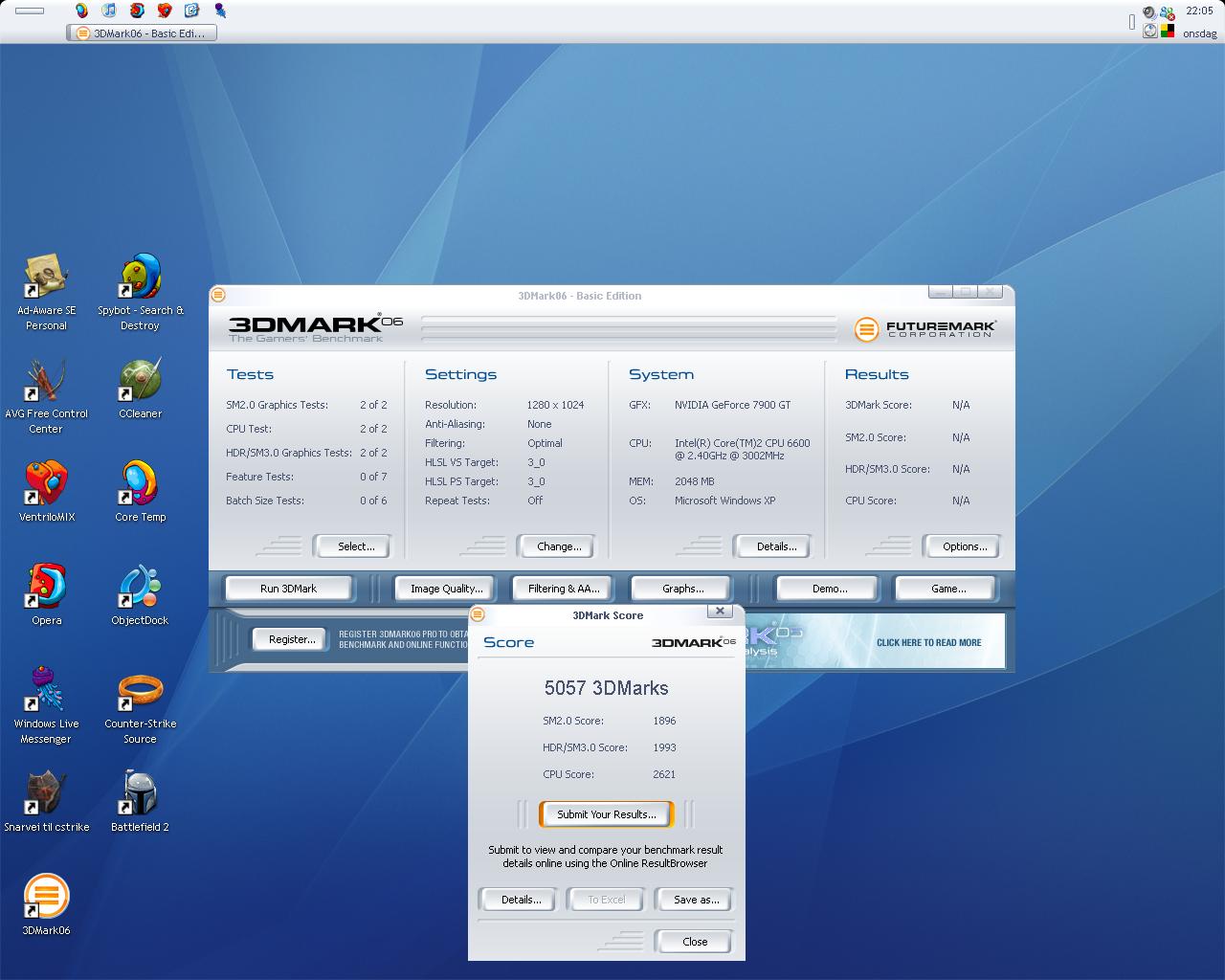The image size is (1225, 980).
Task: Click the 'Click here to read more' banner
Action: pyautogui.click(x=928, y=643)
